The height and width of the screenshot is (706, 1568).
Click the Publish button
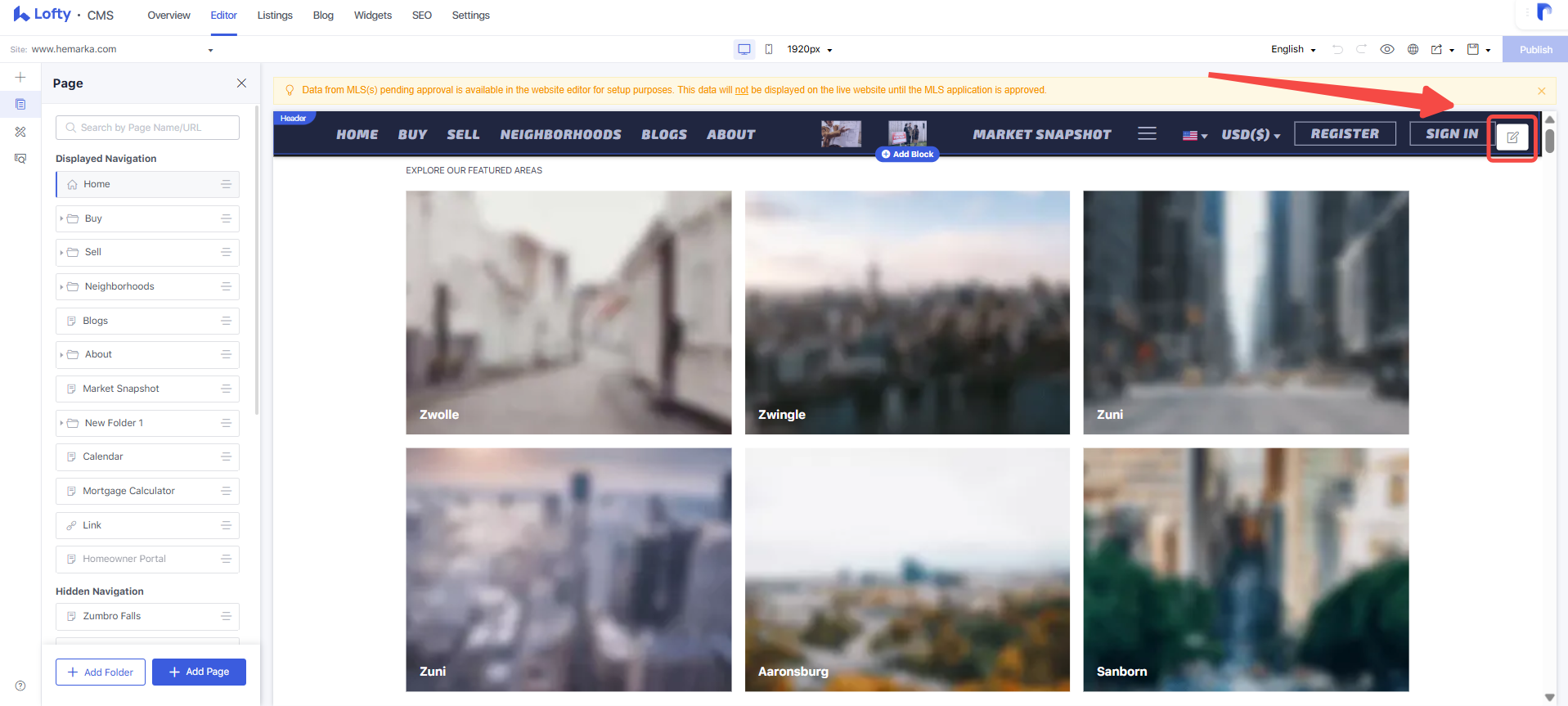point(1535,49)
